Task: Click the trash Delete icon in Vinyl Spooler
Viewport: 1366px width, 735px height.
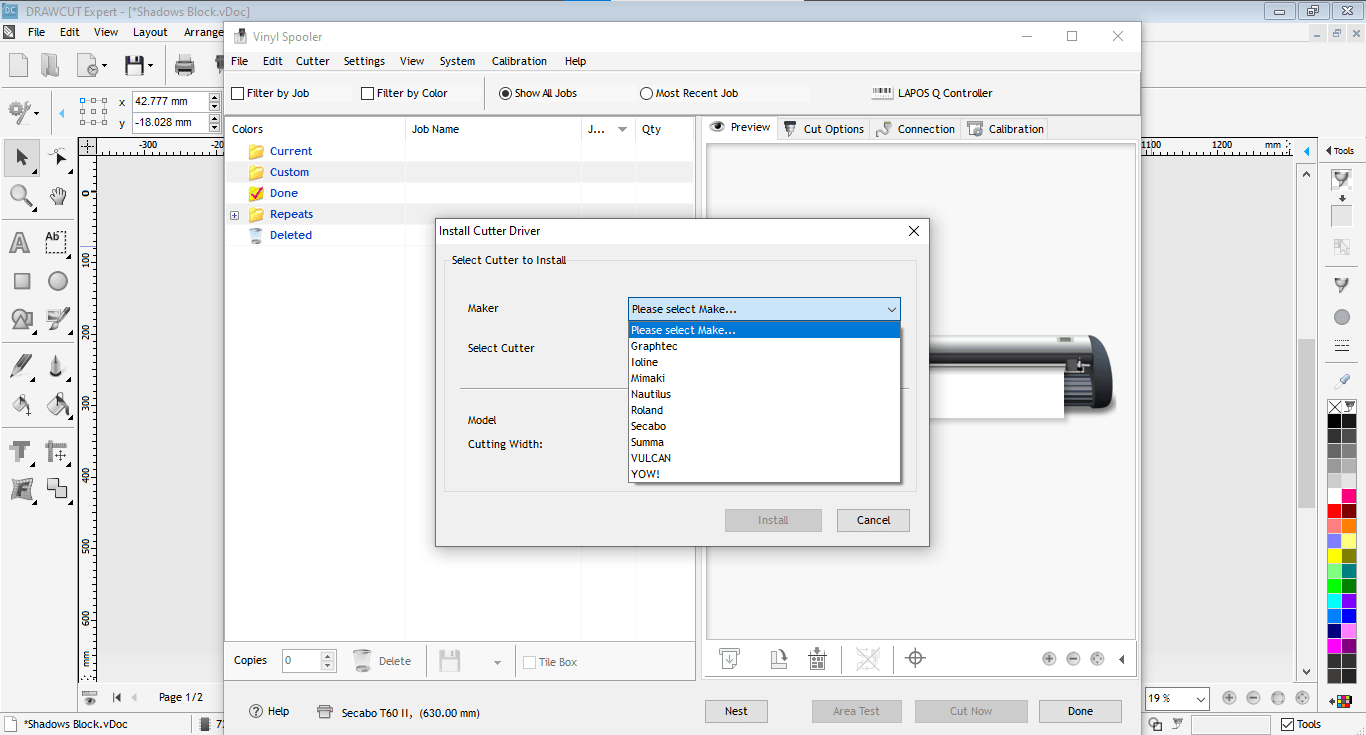Action: (362, 661)
